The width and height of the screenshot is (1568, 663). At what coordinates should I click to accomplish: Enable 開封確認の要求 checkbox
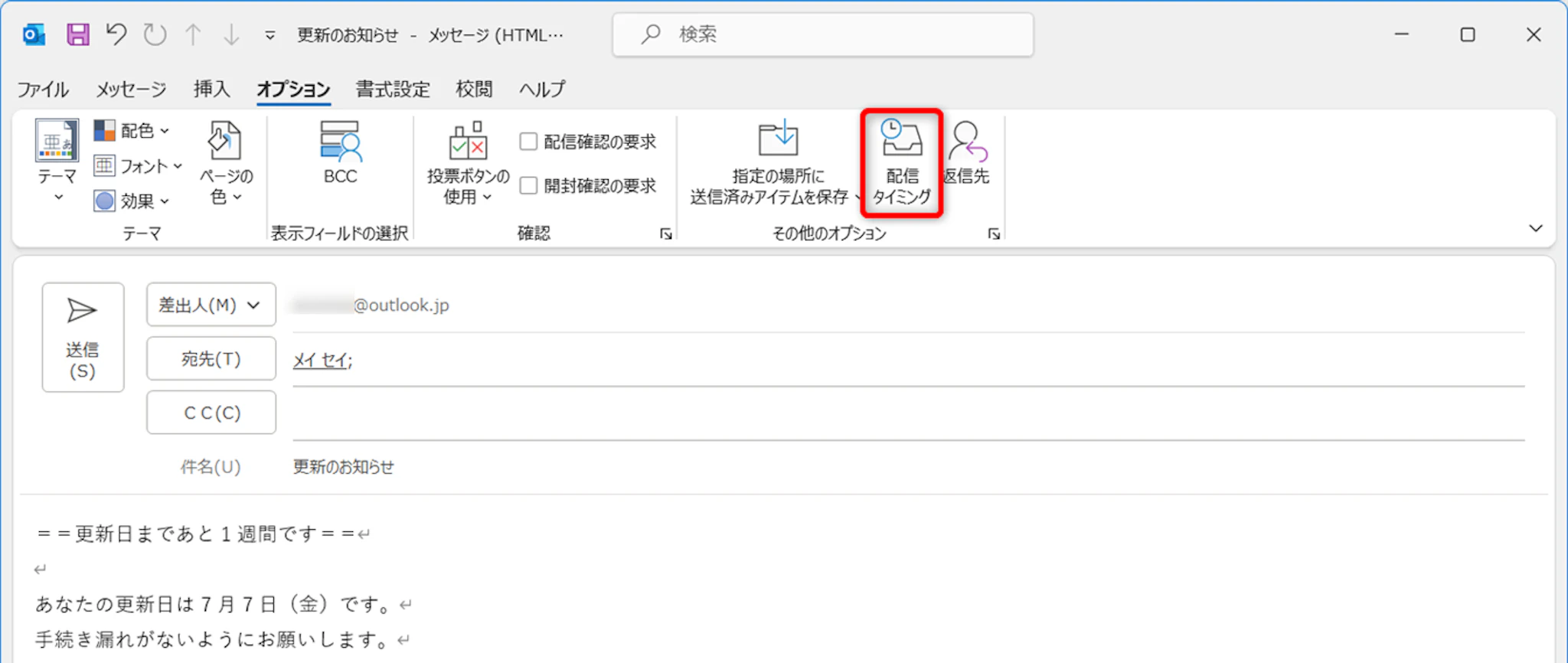(528, 186)
